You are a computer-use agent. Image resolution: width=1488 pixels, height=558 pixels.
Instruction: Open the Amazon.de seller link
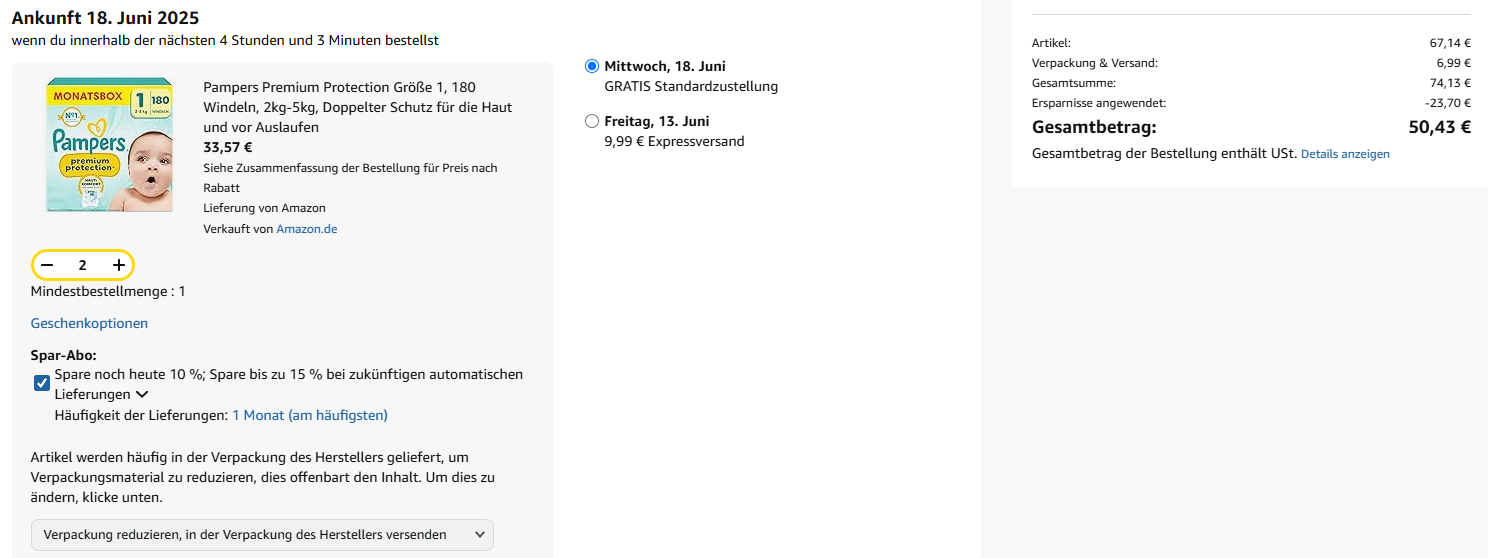pos(306,229)
